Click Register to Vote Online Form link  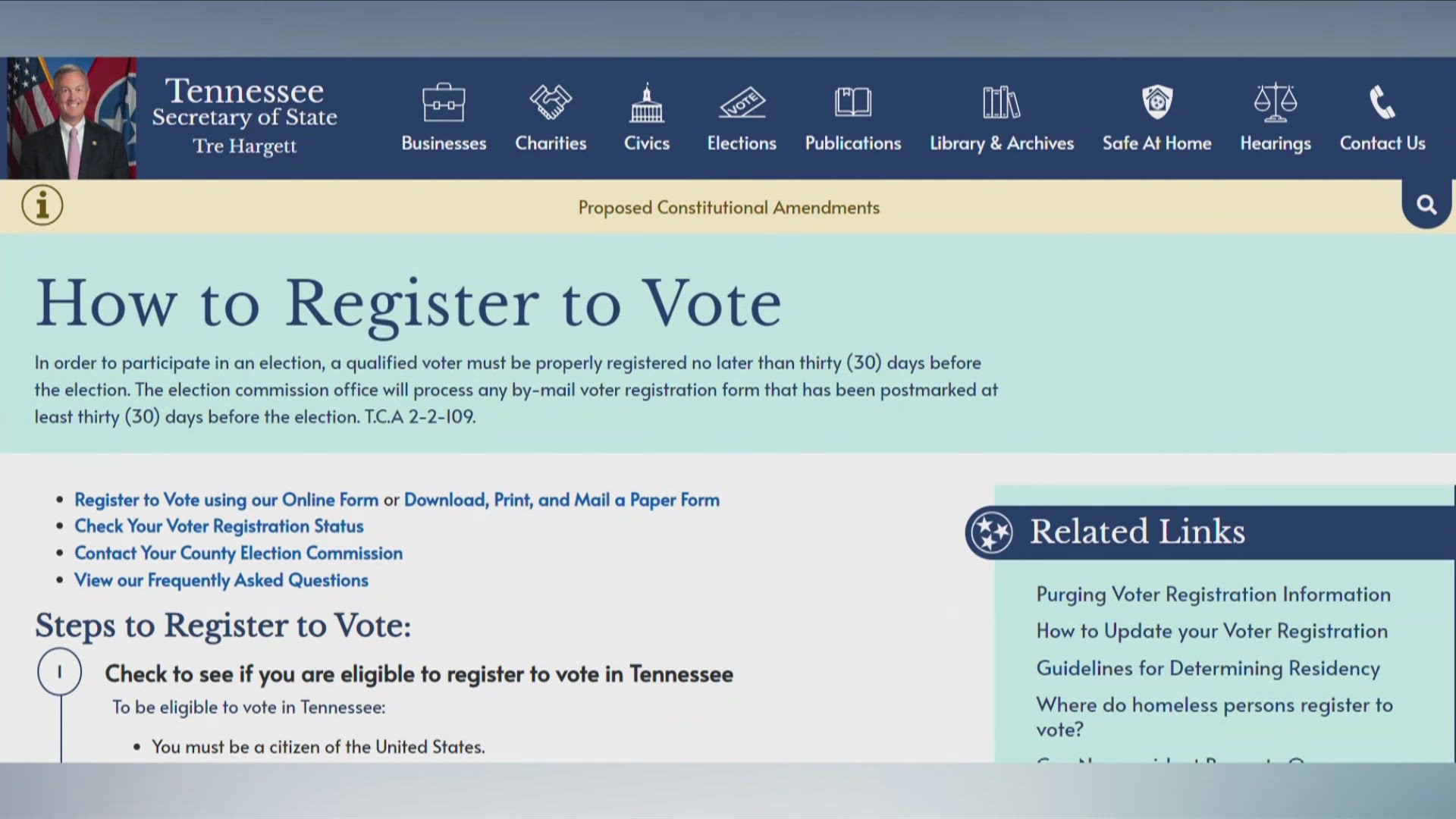tap(226, 499)
